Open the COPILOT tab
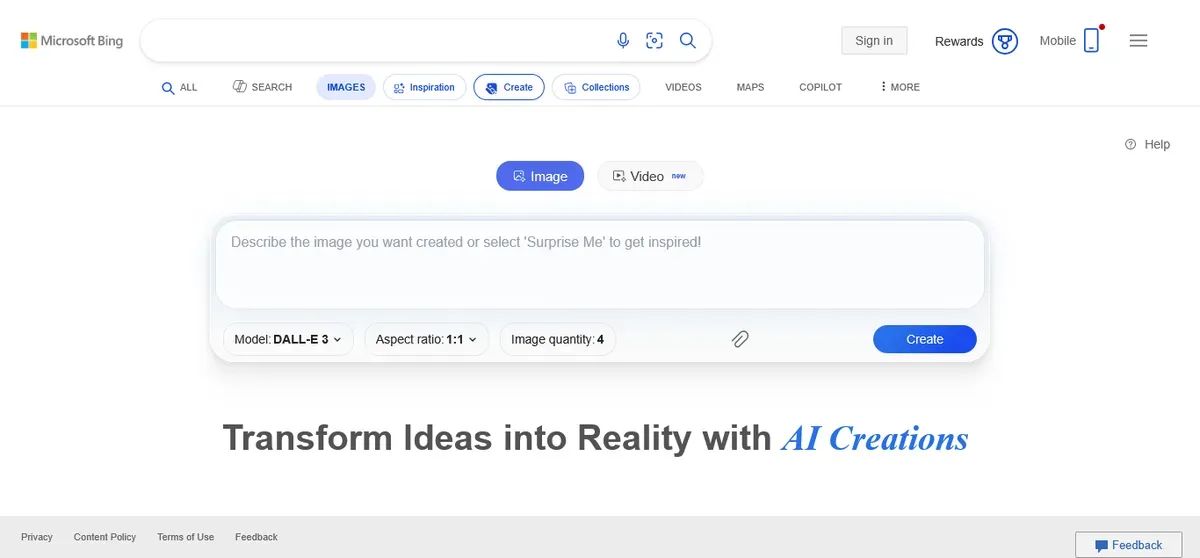Image resolution: width=1200 pixels, height=558 pixels. point(820,87)
